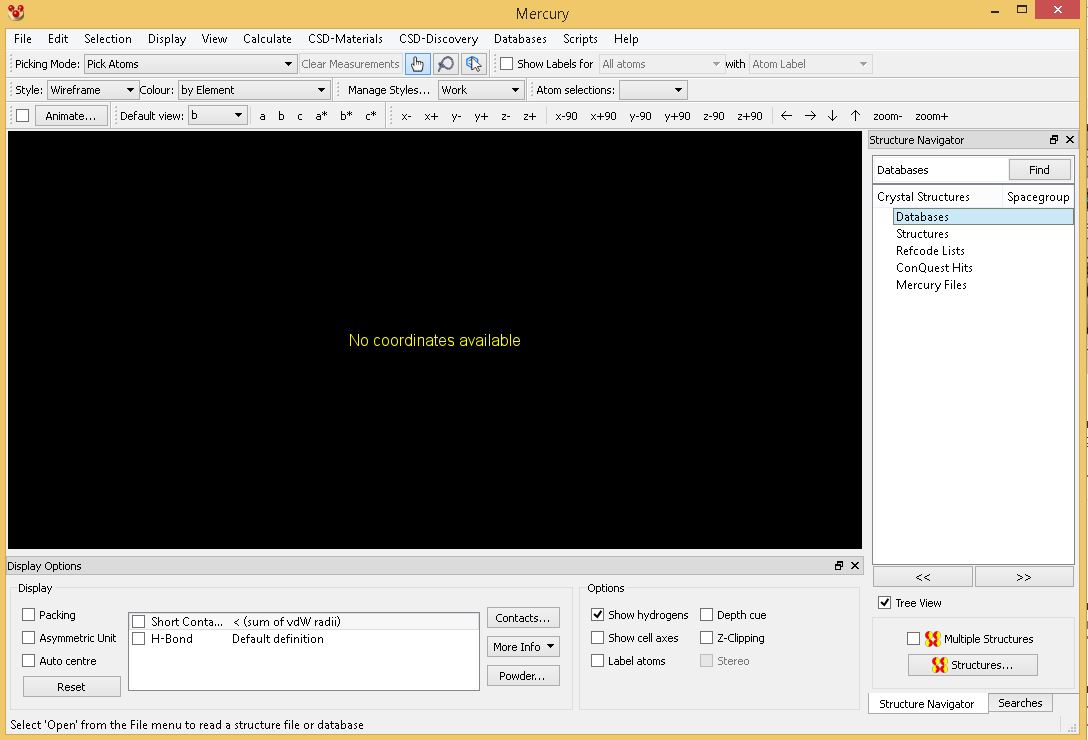Click the Mercury app logo icon

click(15, 12)
